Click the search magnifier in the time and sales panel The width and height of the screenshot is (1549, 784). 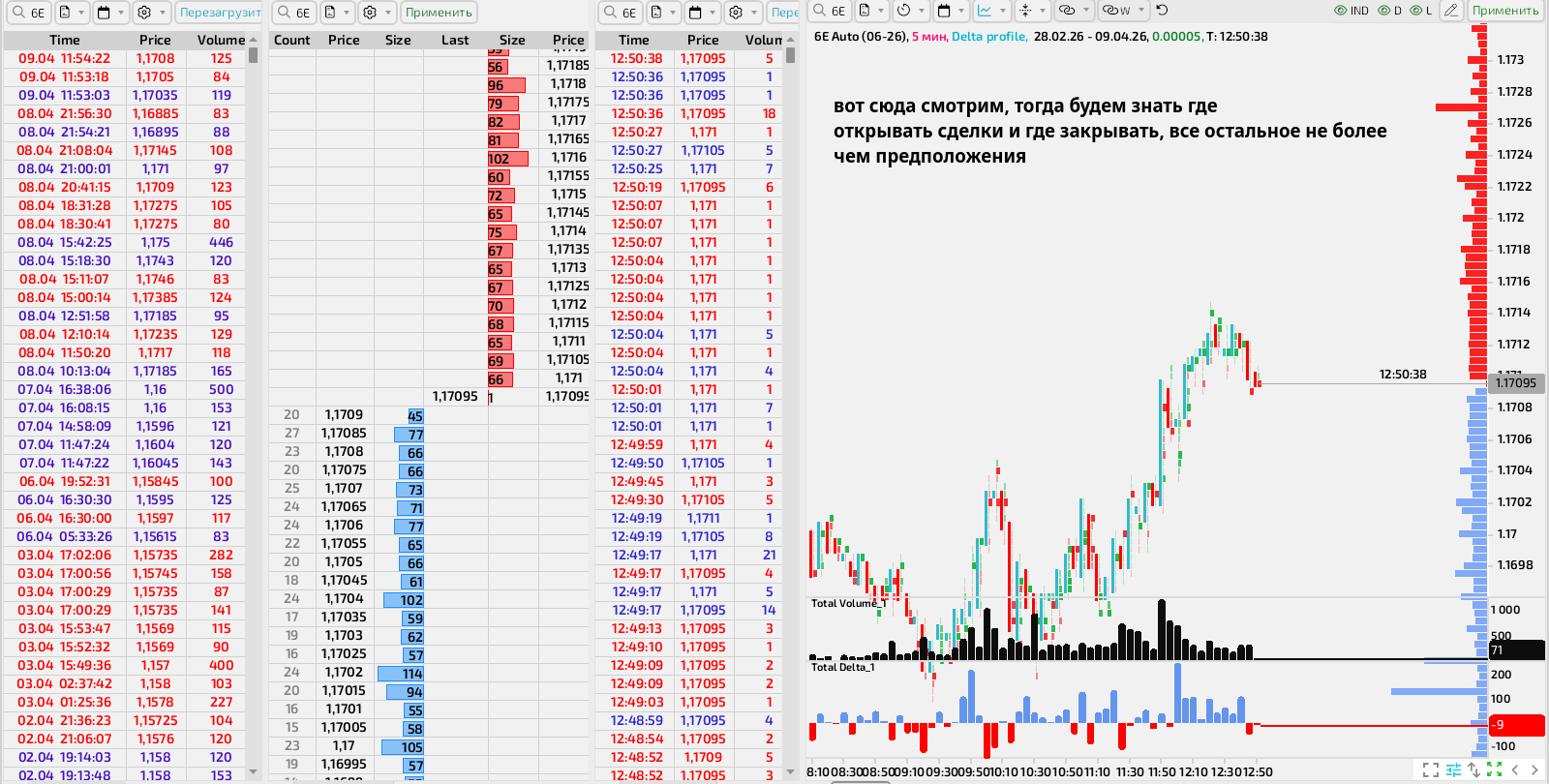coord(610,13)
